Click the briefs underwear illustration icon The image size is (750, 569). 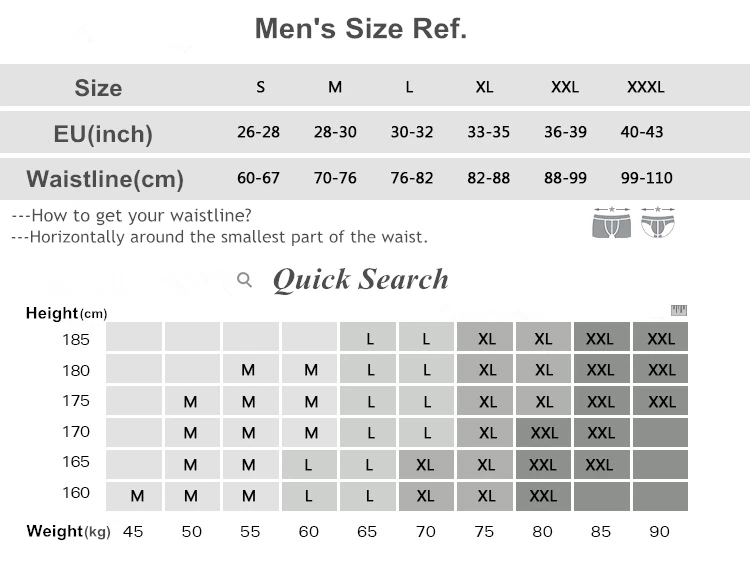pyautogui.click(x=658, y=223)
